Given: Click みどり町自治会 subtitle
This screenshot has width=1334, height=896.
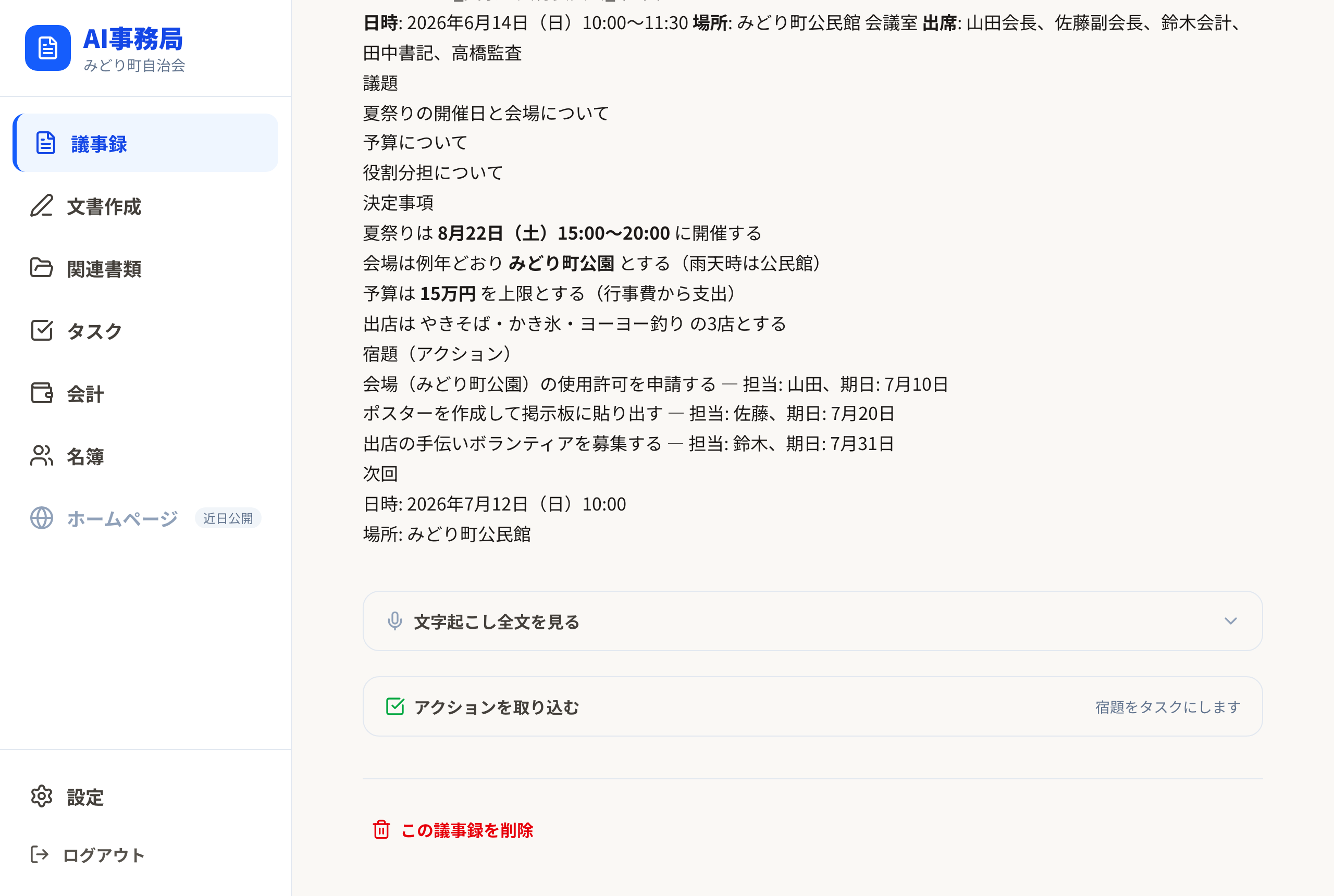Looking at the screenshot, I should tap(134, 66).
